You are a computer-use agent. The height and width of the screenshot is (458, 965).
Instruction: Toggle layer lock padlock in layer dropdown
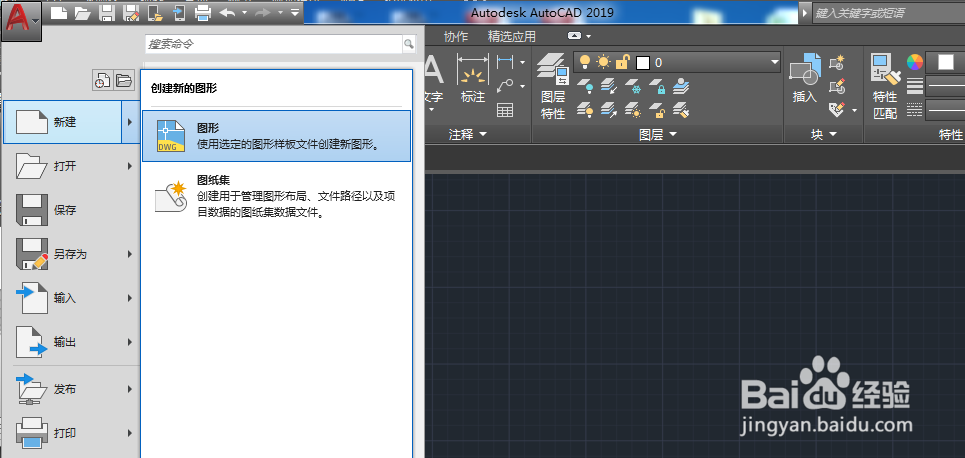pos(623,62)
